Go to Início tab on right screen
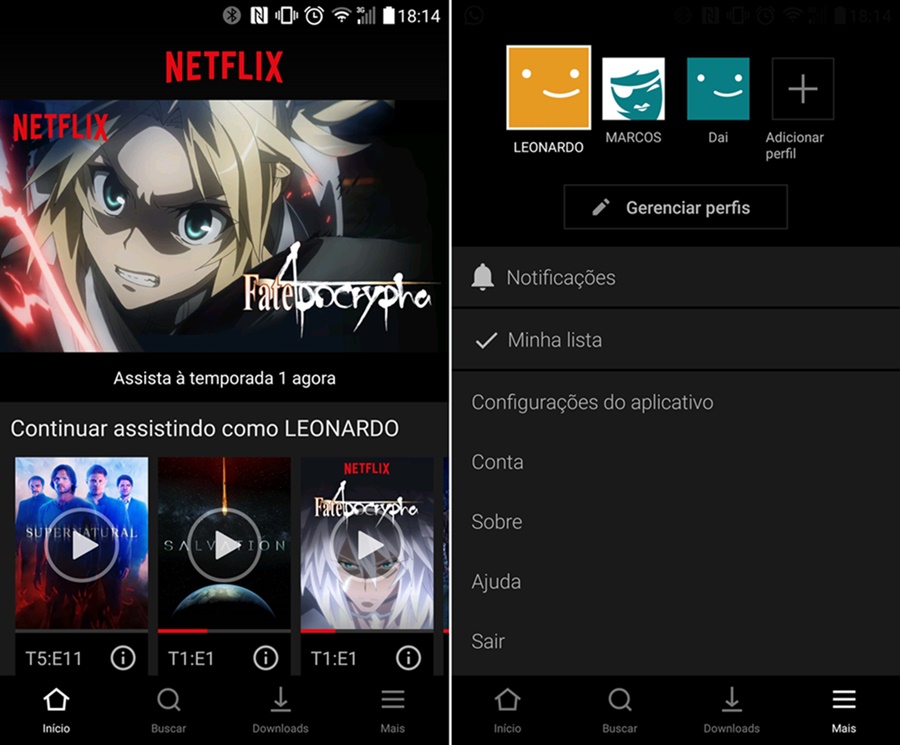Image resolution: width=900 pixels, height=745 pixels. tap(507, 711)
